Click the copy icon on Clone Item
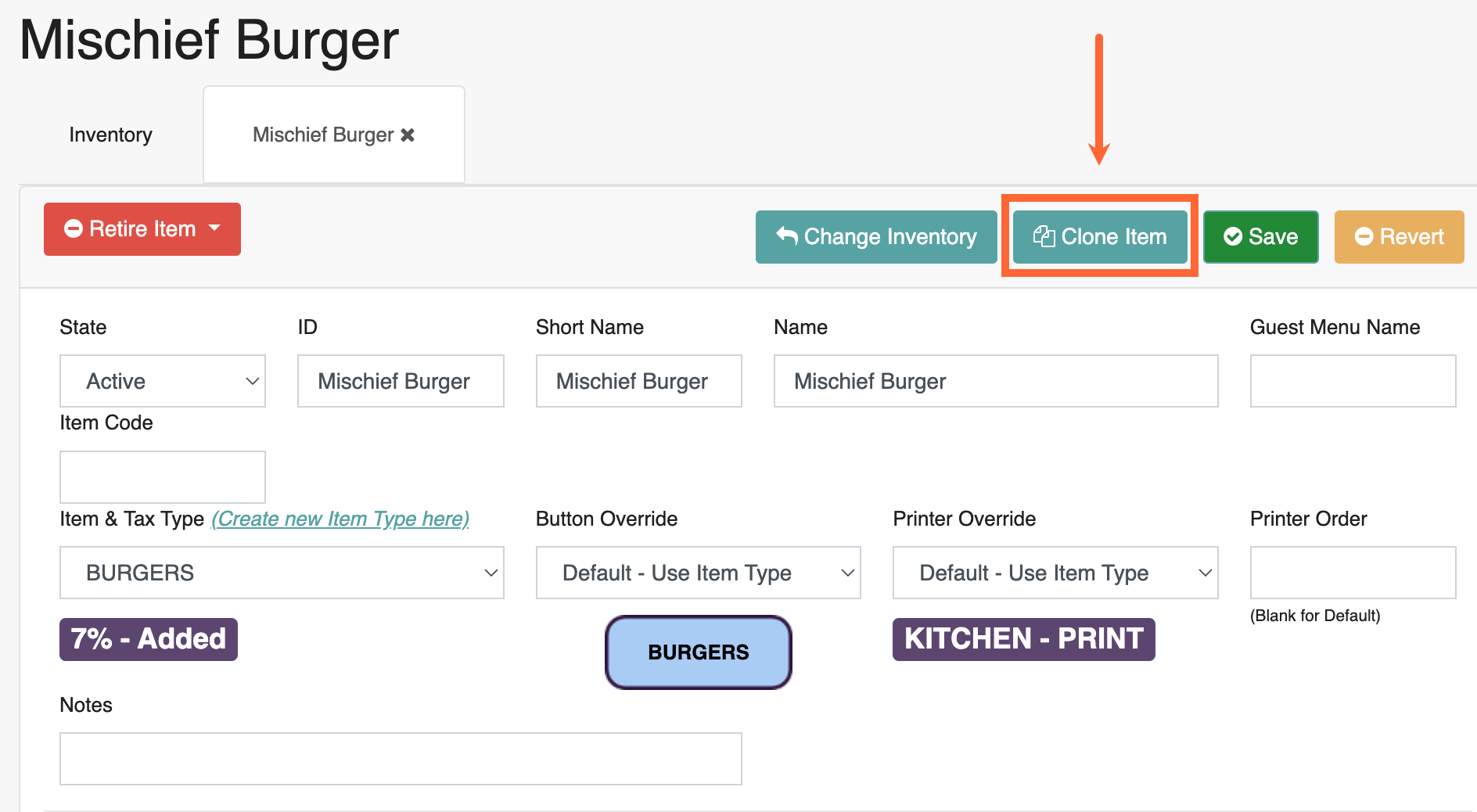The width and height of the screenshot is (1477, 812). 1044,236
